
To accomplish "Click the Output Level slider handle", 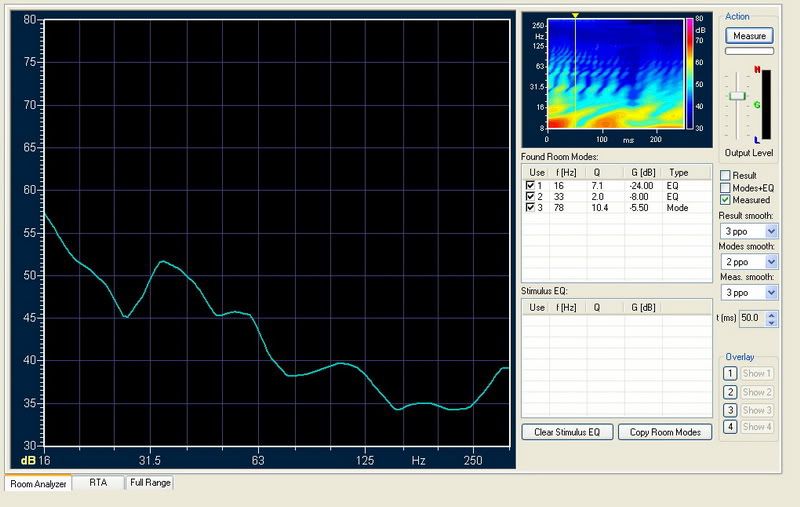I will 737,95.
